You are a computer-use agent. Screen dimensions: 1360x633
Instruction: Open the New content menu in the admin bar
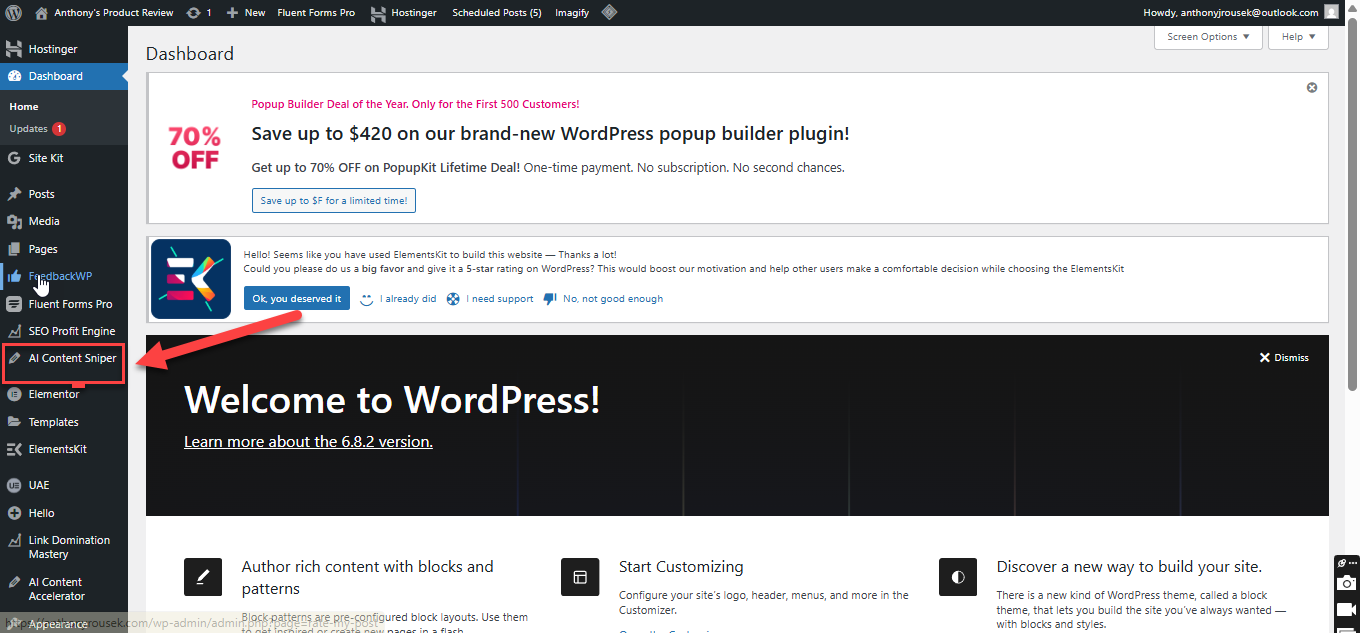pos(246,13)
